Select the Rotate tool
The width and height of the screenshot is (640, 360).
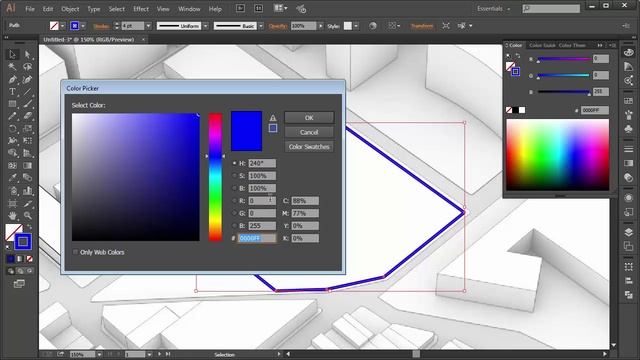[12, 129]
